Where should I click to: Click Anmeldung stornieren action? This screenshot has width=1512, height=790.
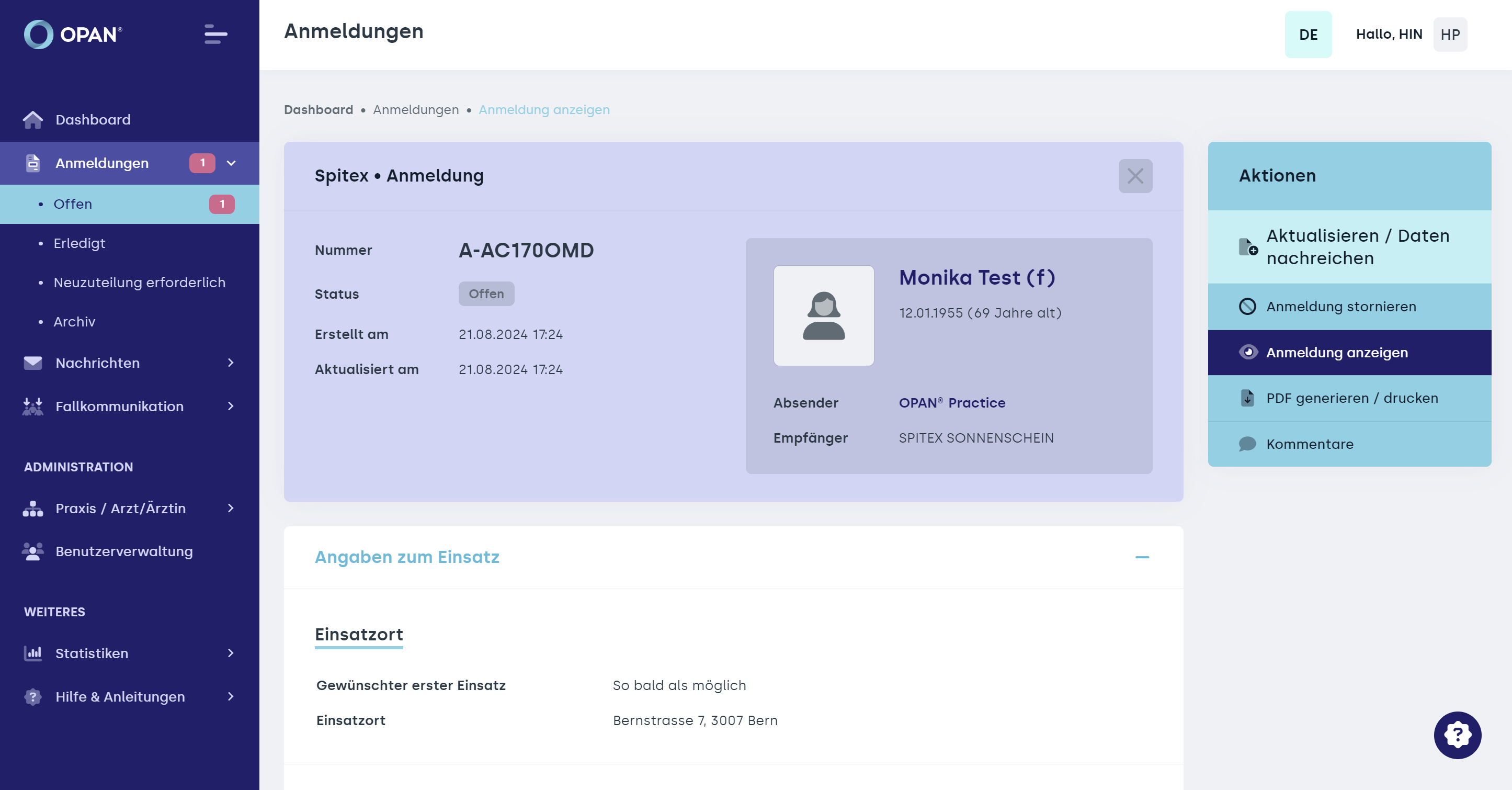pos(1349,307)
